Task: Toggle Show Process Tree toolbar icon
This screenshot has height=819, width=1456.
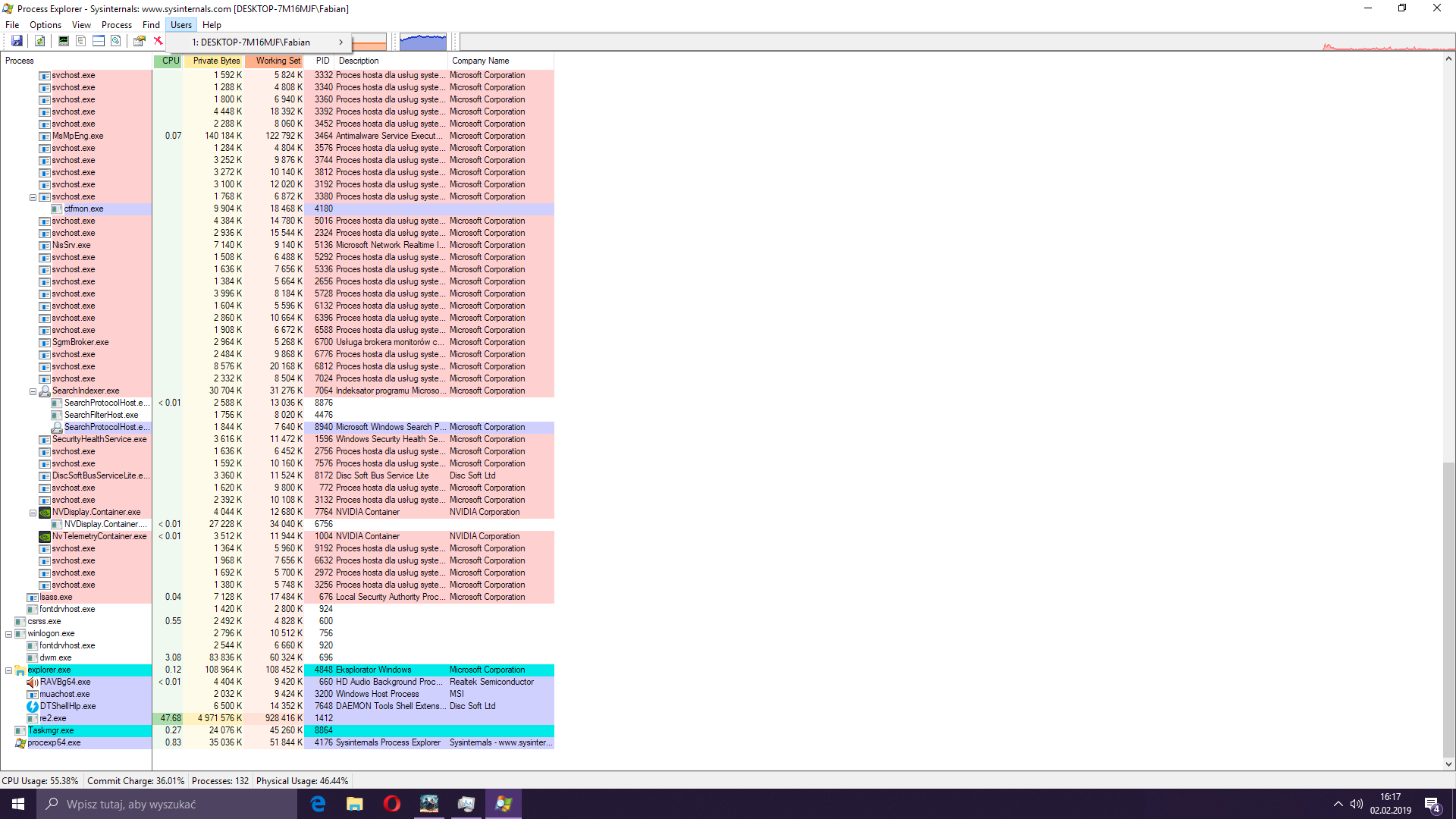Action: (x=81, y=41)
